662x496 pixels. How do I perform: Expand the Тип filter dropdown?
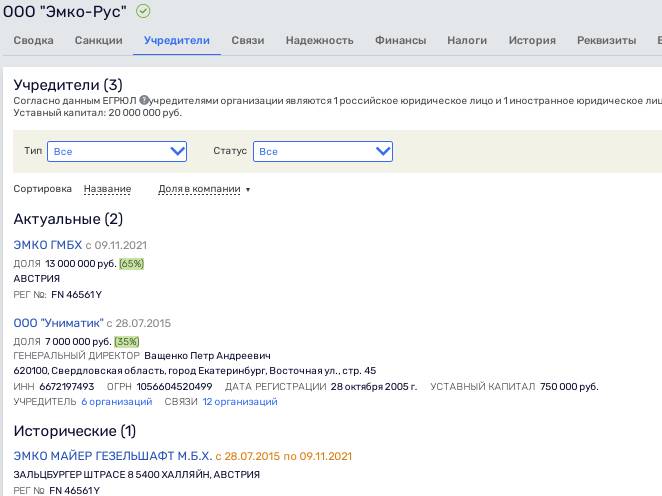pos(117,152)
